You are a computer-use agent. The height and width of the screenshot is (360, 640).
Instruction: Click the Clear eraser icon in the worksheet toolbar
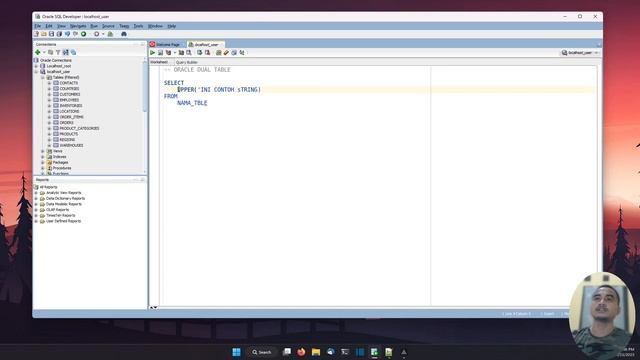click(x=226, y=53)
